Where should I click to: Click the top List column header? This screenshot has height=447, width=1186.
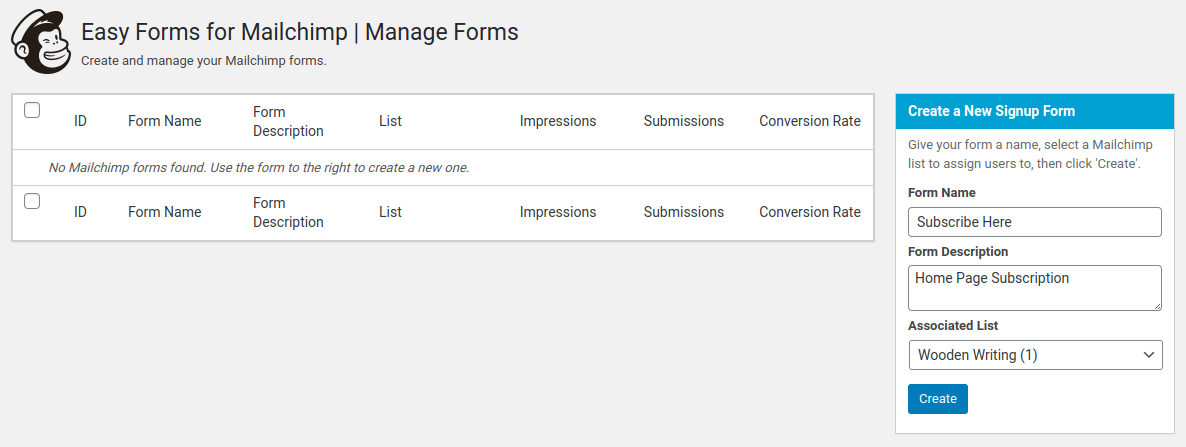[390, 121]
